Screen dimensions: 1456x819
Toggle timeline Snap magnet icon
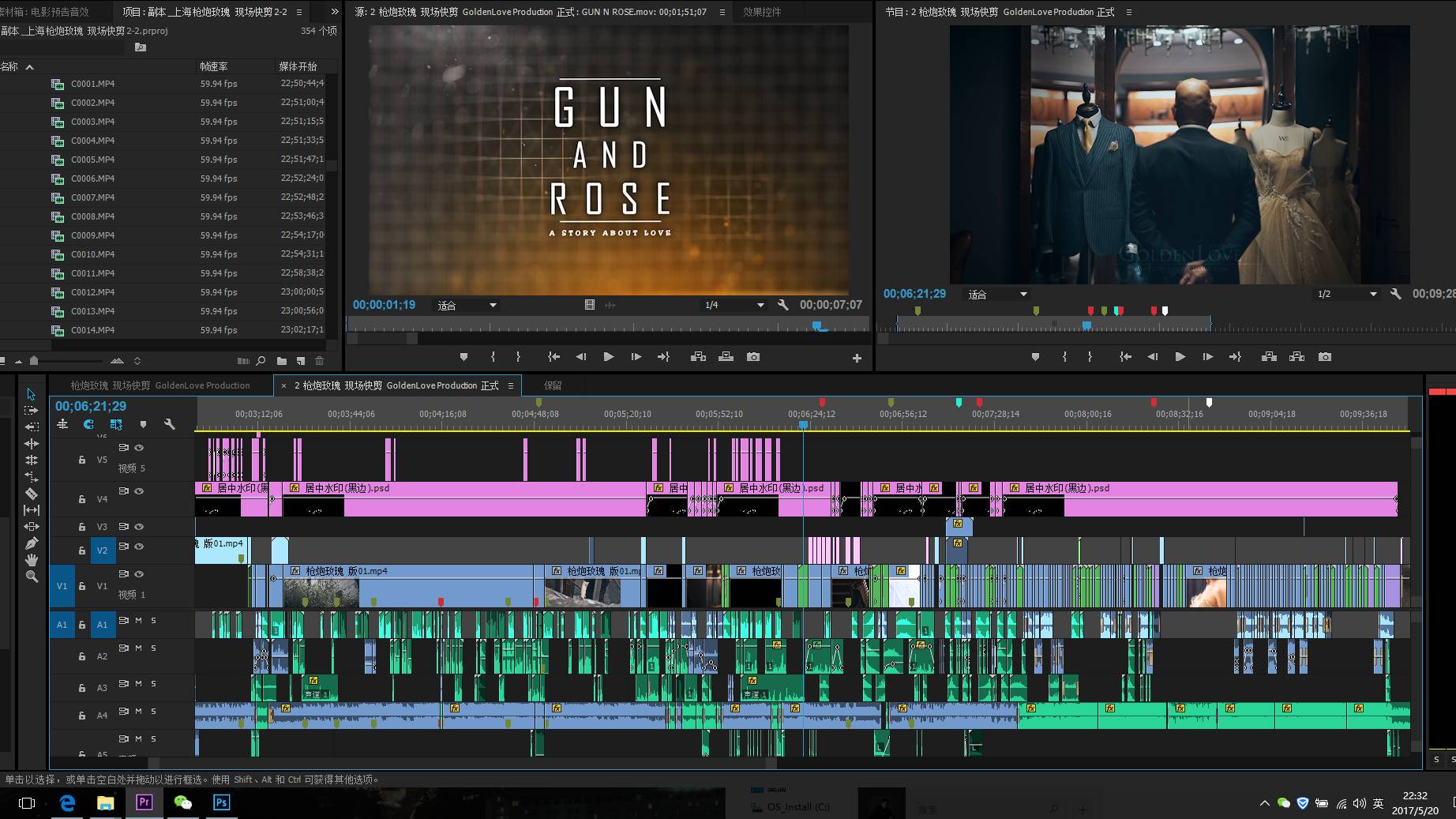click(88, 425)
